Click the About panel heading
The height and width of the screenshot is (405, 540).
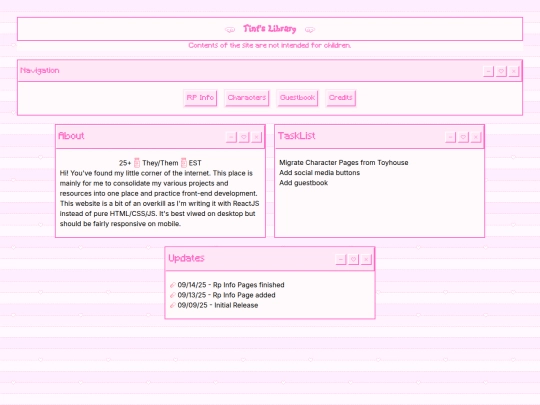(71, 136)
